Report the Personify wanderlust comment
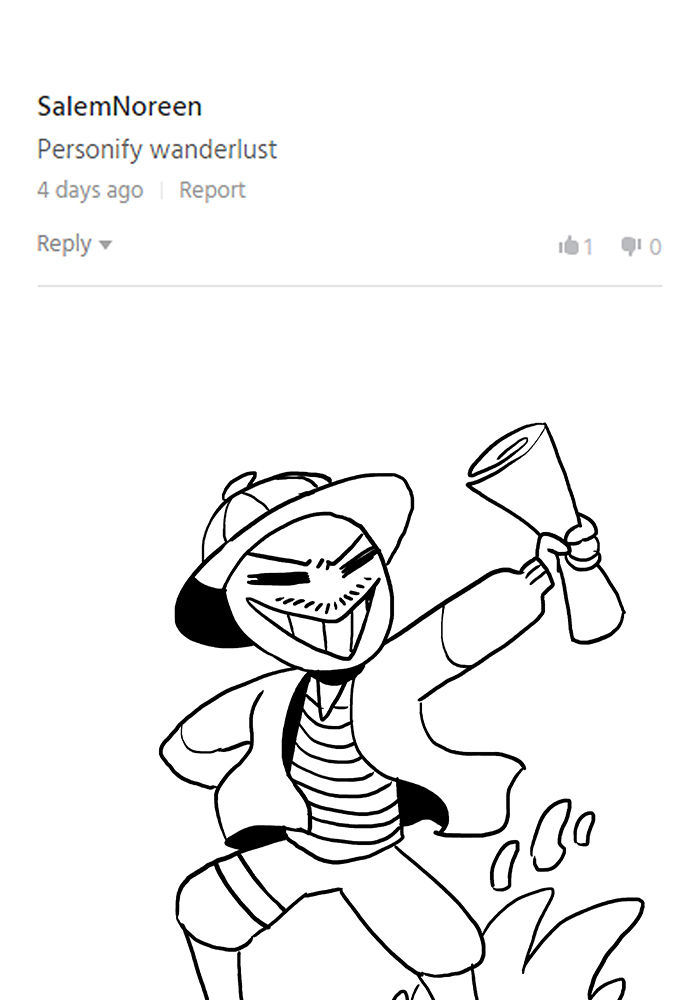The height and width of the screenshot is (1000, 700). pos(212,189)
